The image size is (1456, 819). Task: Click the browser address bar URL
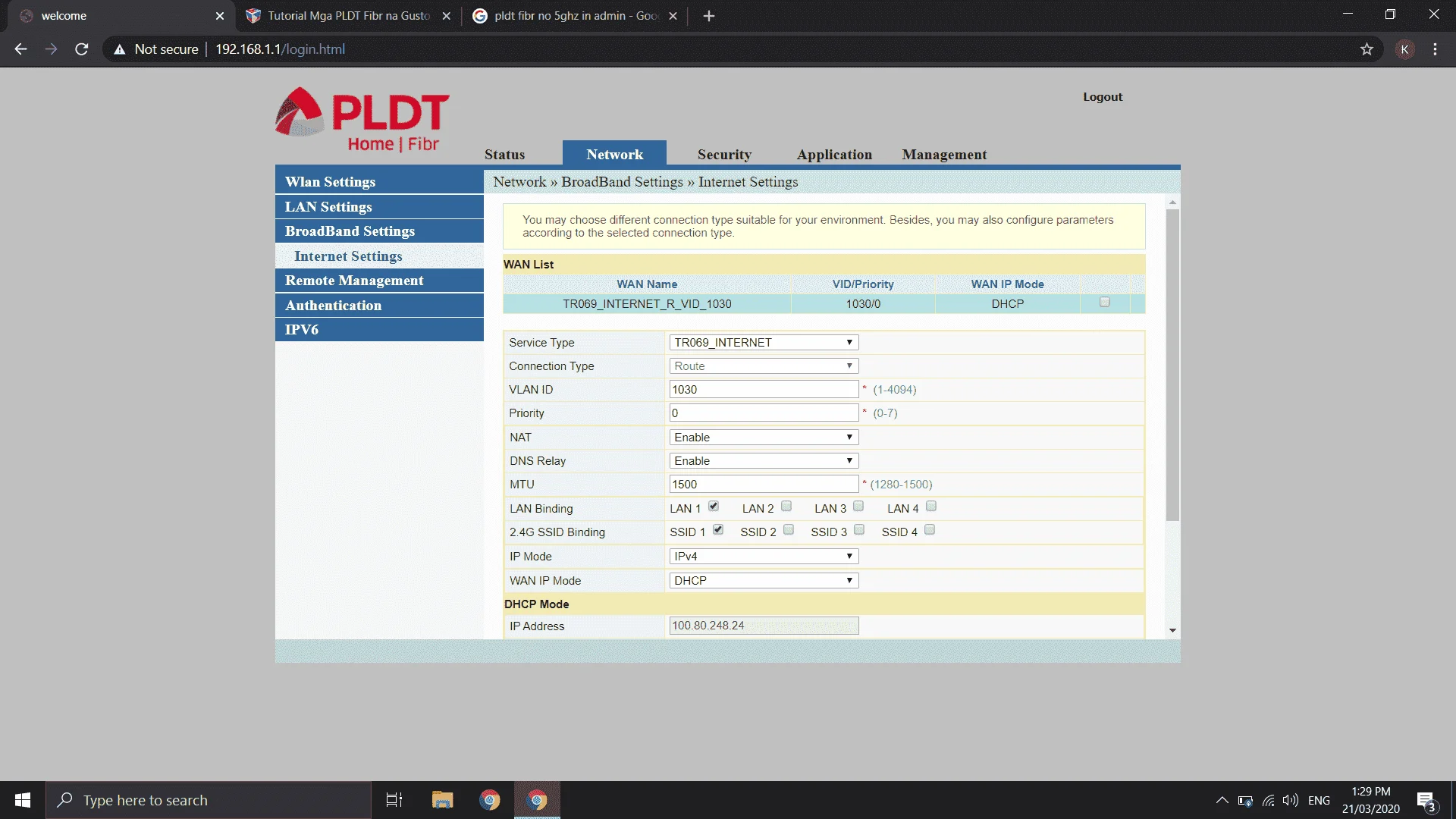(x=280, y=49)
